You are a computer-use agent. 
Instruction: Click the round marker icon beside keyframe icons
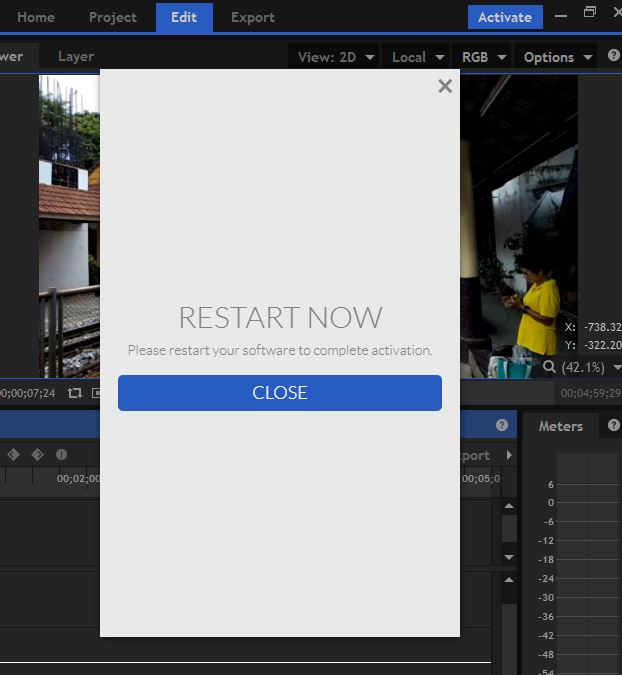(61, 455)
